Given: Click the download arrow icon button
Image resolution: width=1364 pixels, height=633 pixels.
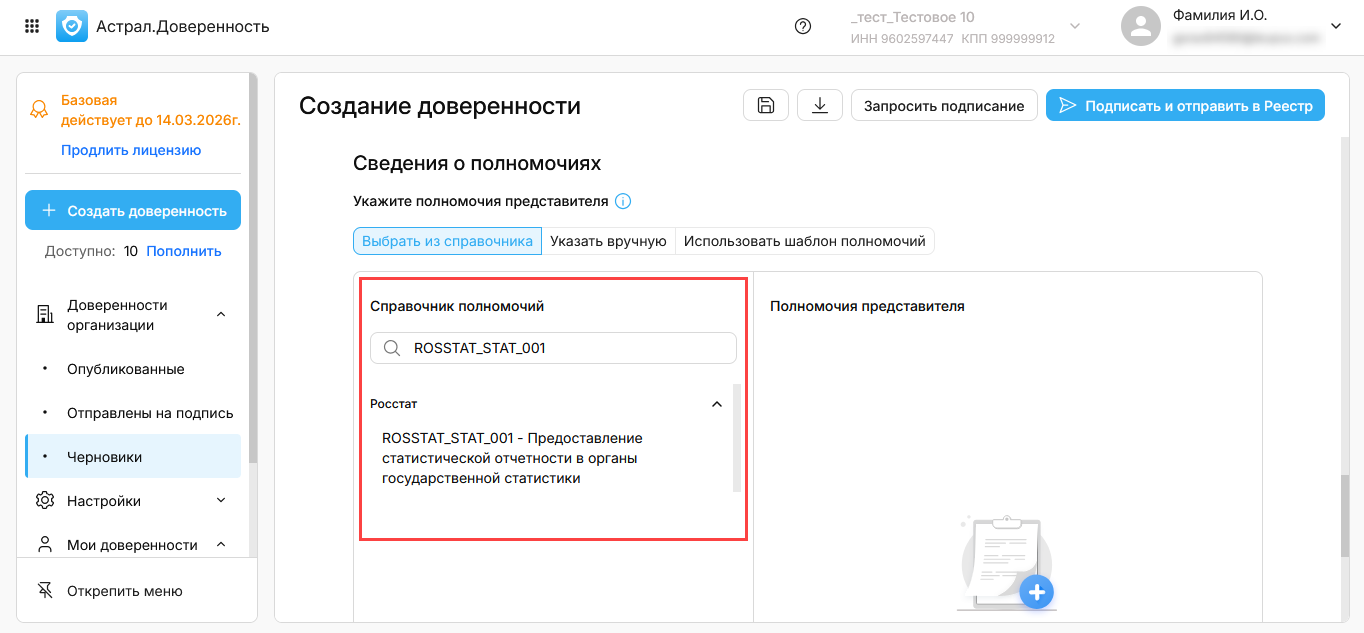Looking at the screenshot, I should coord(820,106).
